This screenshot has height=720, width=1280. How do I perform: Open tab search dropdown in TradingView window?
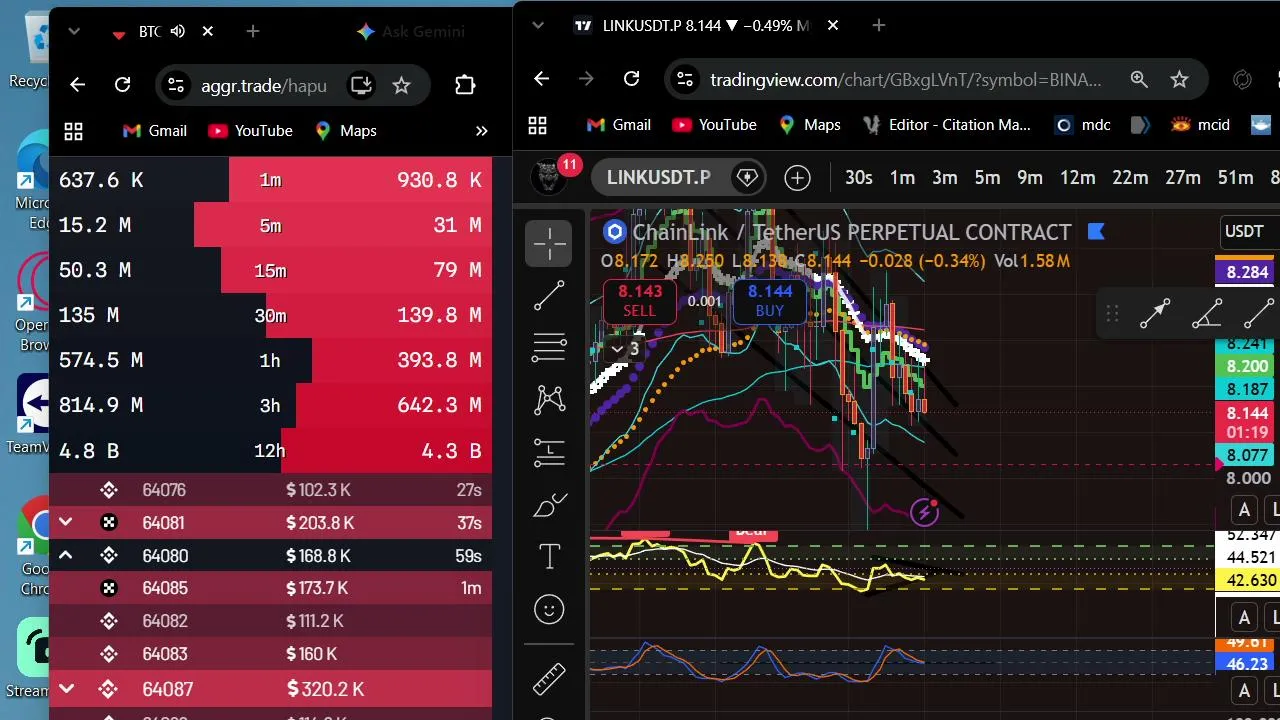coord(537,25)
